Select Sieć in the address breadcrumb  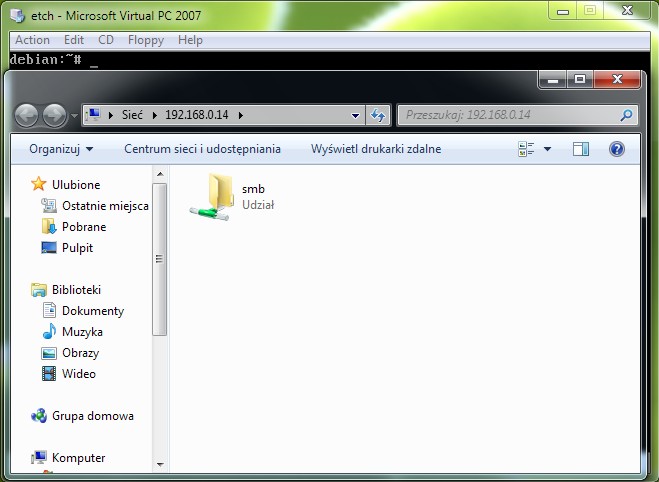[132, 115]
